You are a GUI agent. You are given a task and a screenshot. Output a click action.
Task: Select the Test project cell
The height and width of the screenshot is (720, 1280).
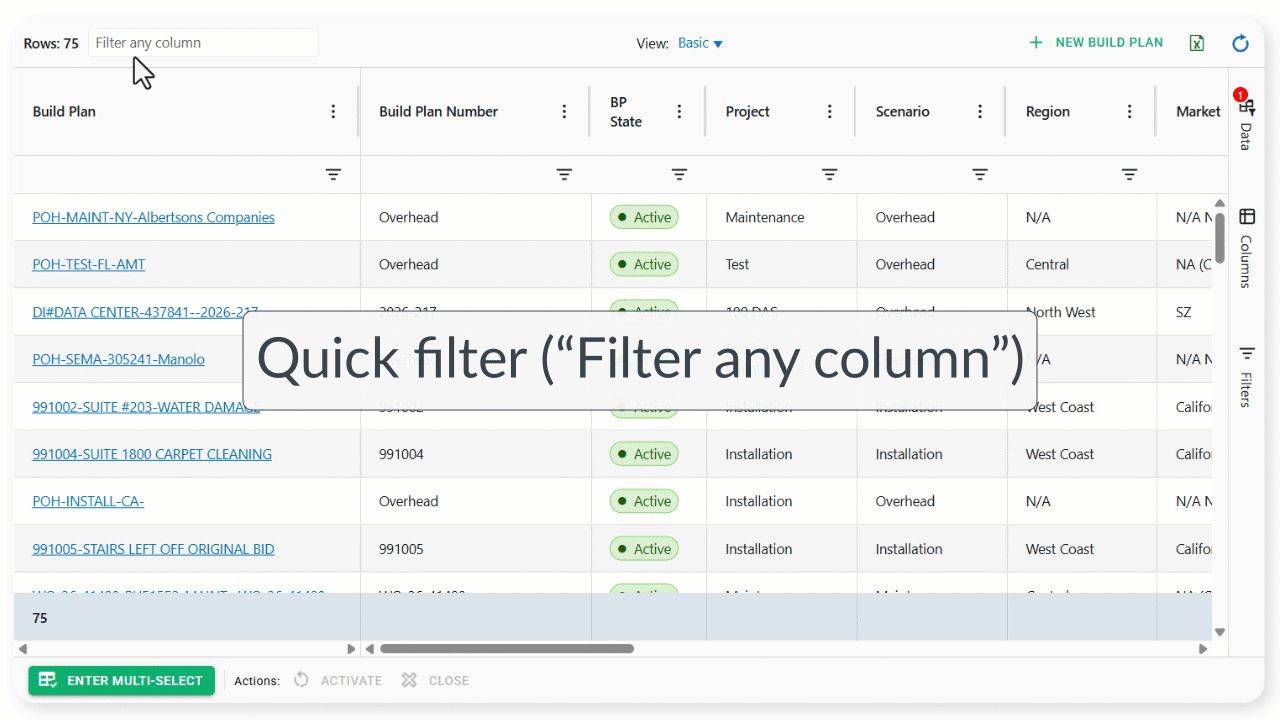pos(782,265)
